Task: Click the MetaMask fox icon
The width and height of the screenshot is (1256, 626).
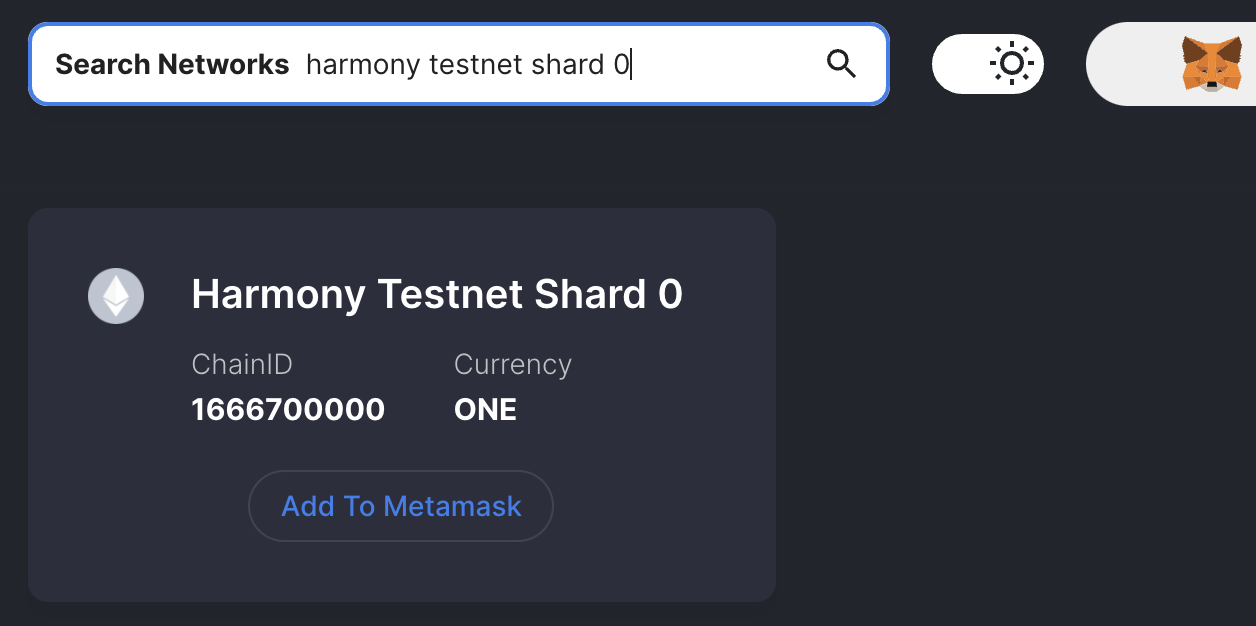Action: (x=1210, y=64)
